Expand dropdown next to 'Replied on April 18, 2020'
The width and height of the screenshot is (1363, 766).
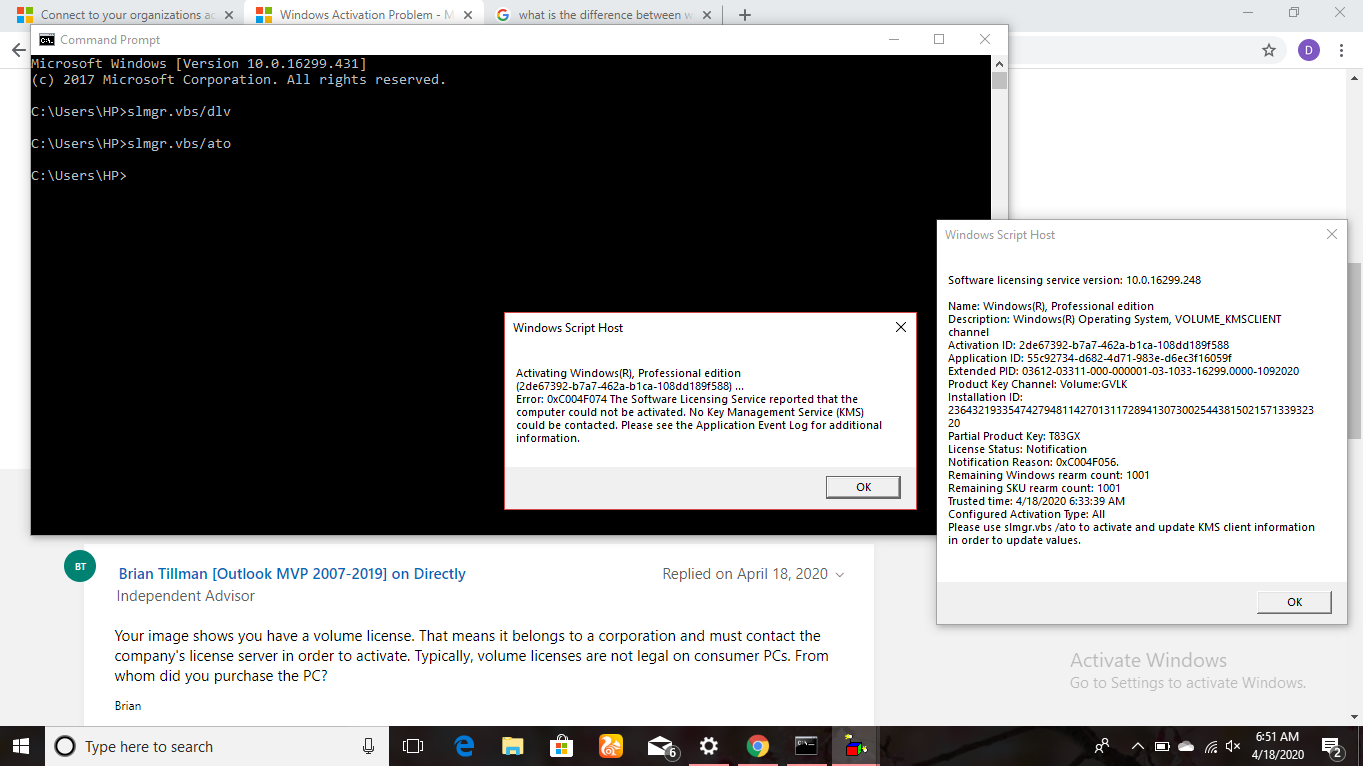839,575
